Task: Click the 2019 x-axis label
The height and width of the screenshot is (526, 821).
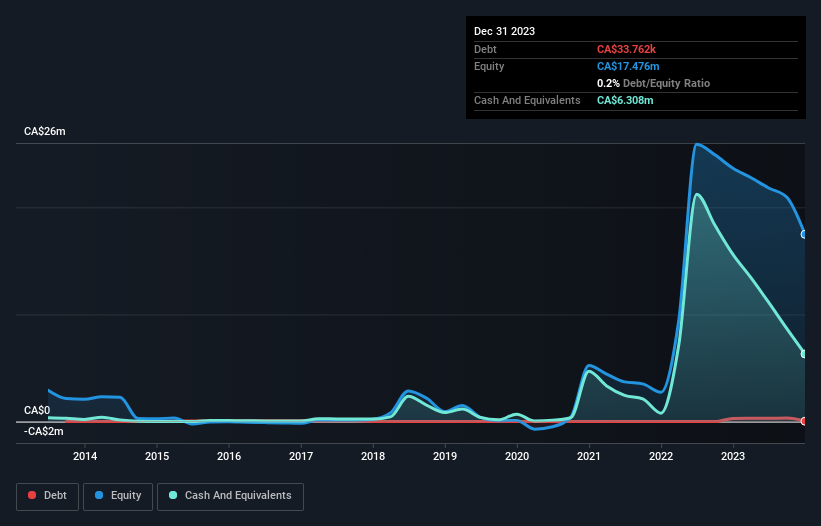Action: pyautogui.click(x=445, y=456)
